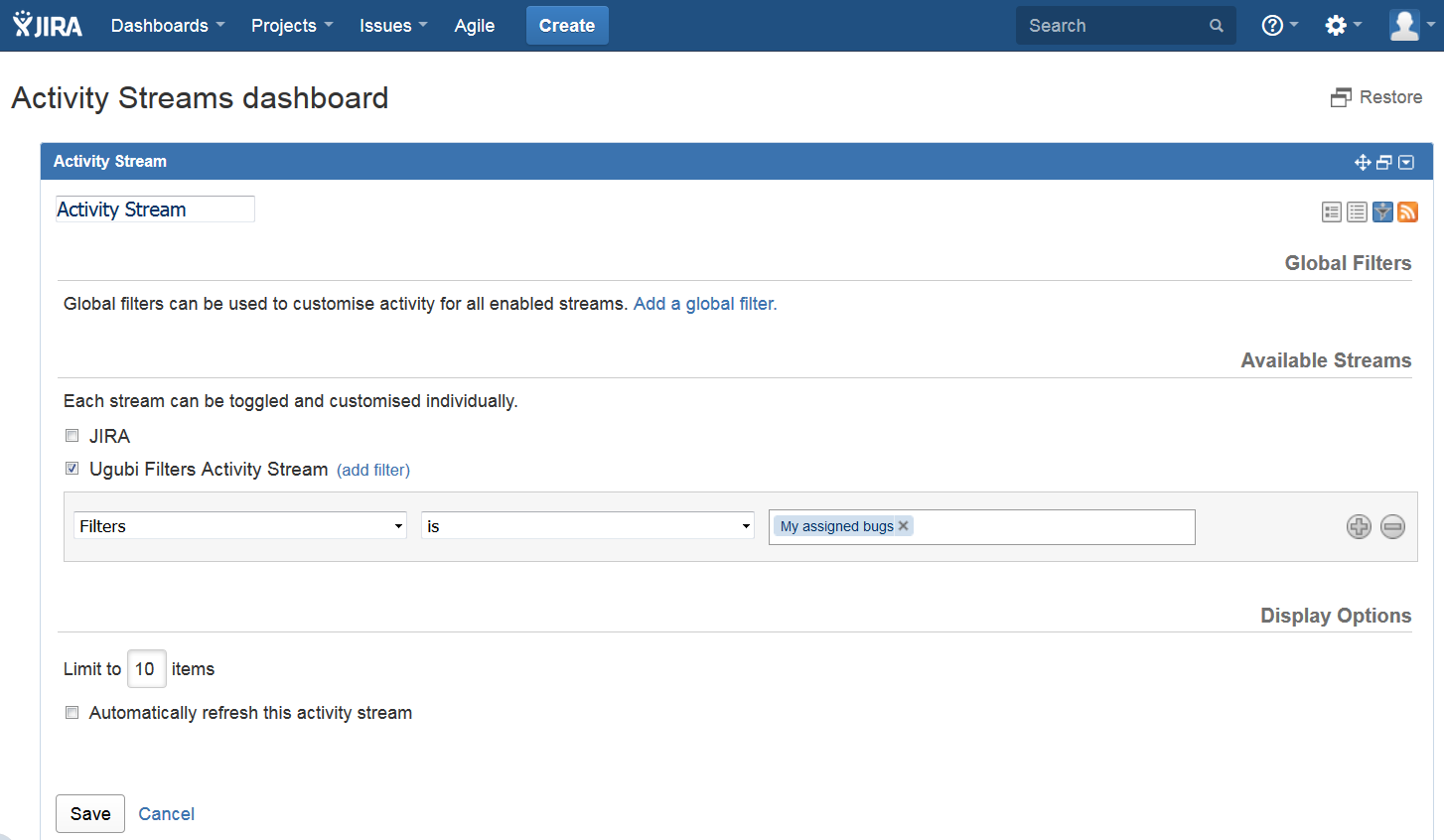This screenshot has width=1444, height=840.
Task: Click the JIRA logo
Action: (x=47, y=25)
